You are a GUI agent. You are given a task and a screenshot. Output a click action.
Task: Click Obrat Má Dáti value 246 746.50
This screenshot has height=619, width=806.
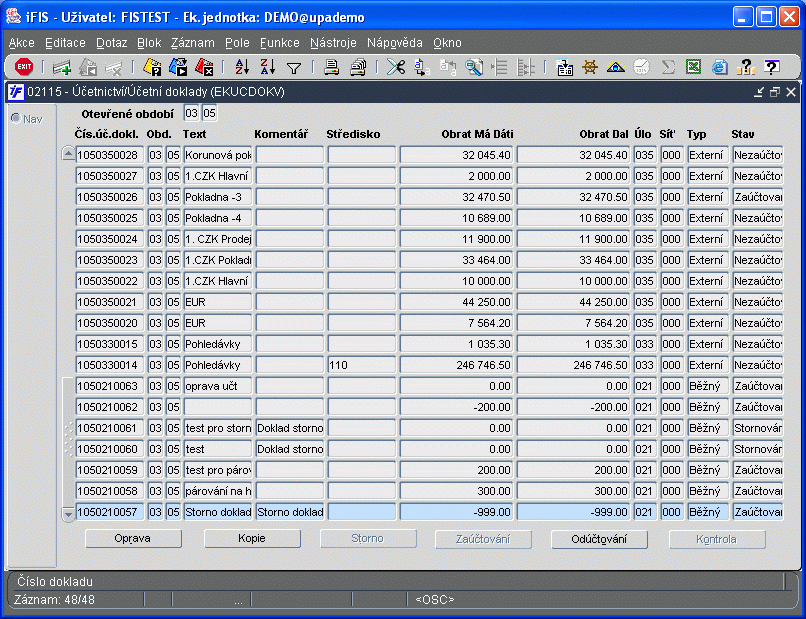(x=456, y=365)
